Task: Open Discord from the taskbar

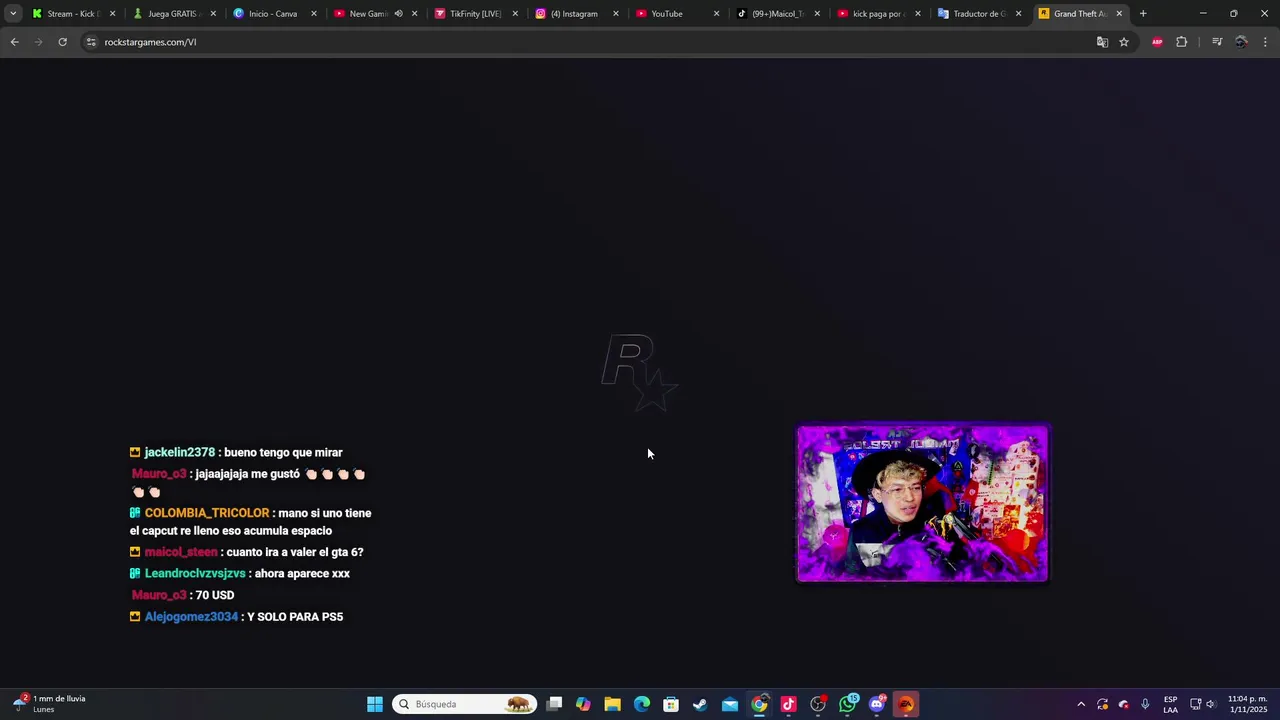Action: click(x=877, y=704)
